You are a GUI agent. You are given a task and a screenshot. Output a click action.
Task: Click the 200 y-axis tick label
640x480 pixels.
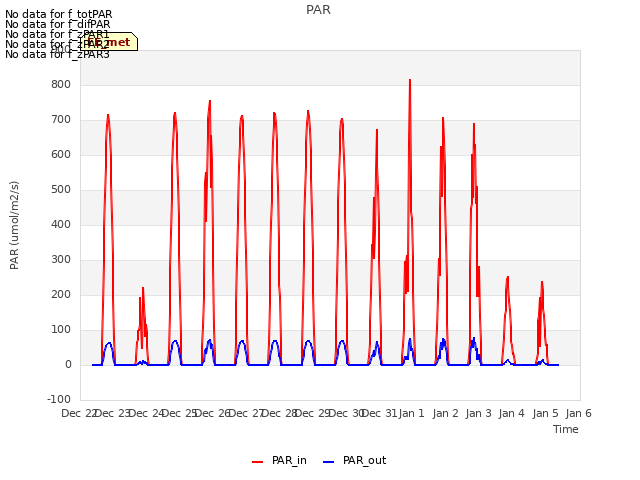click(61, 295)
